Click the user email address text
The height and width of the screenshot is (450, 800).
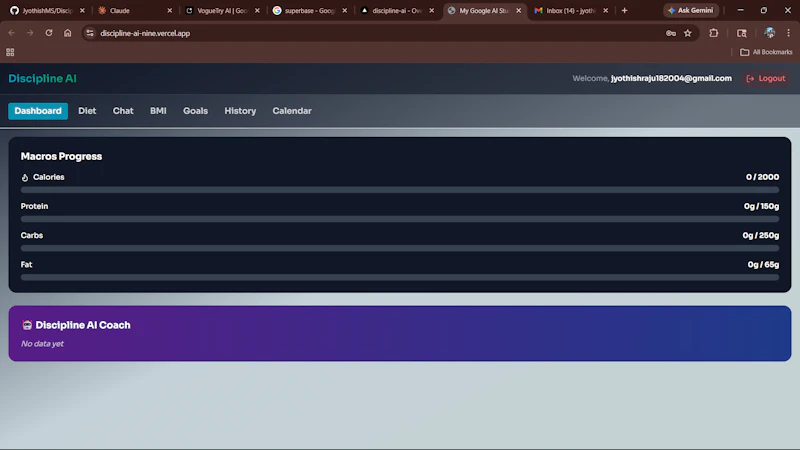point(671,78)
